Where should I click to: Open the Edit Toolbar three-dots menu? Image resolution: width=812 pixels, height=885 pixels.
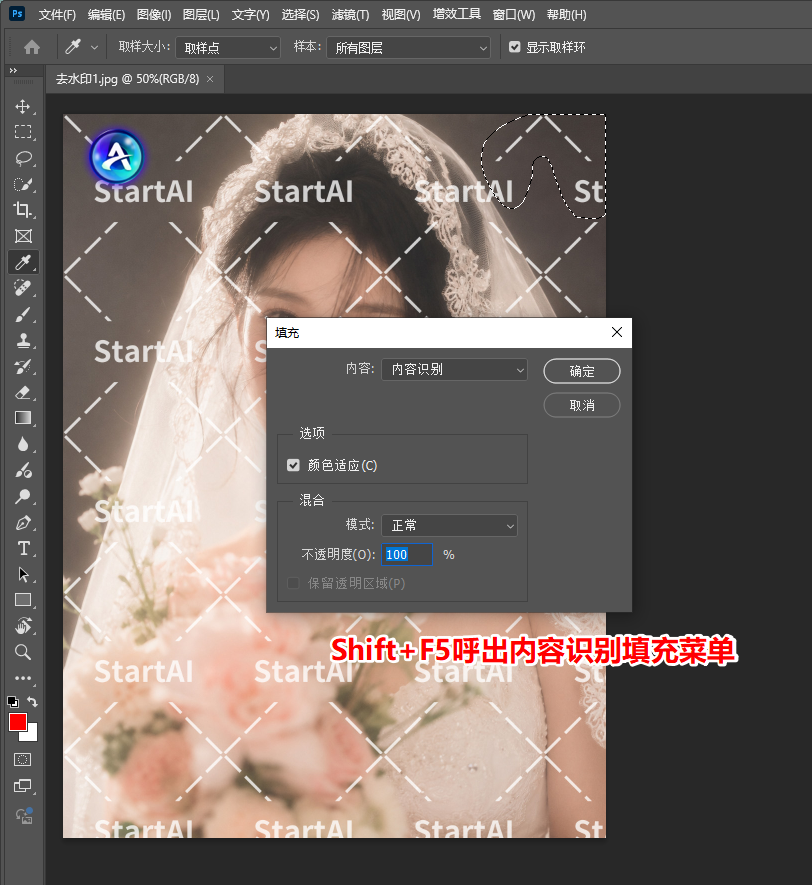(23, 678)
